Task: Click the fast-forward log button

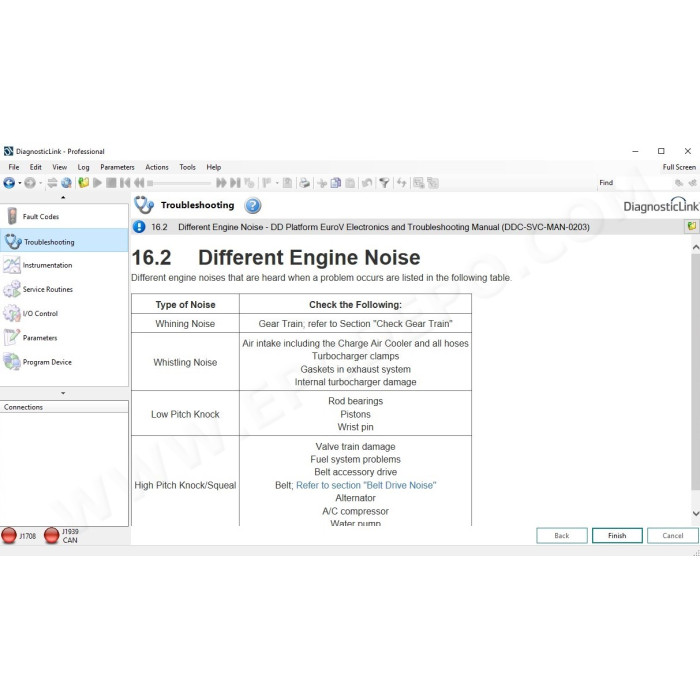Action: point(221,183)
